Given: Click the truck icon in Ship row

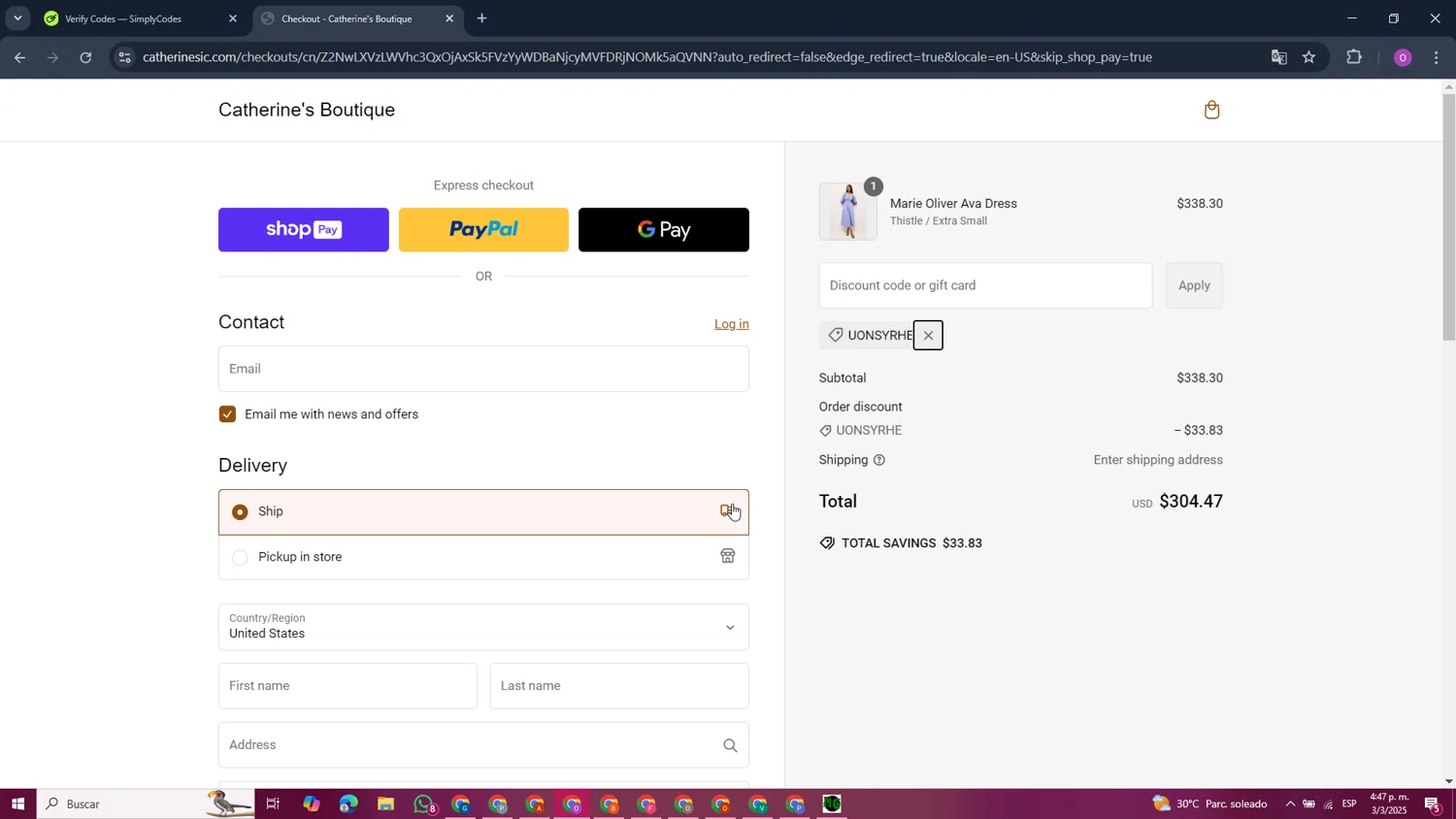Looking at the screenshot, I should click(x=727, y=510).
